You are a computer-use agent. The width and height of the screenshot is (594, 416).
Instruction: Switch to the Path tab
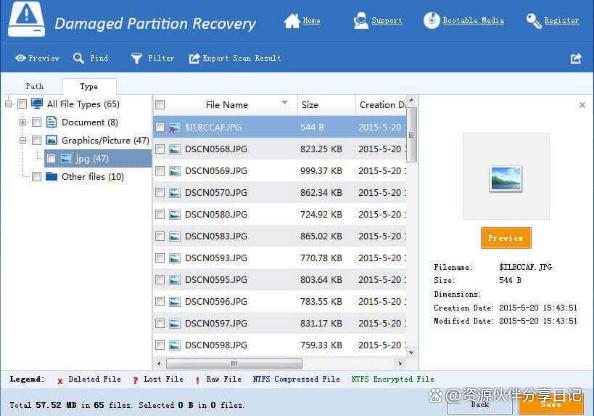click(x=34, y=86)
